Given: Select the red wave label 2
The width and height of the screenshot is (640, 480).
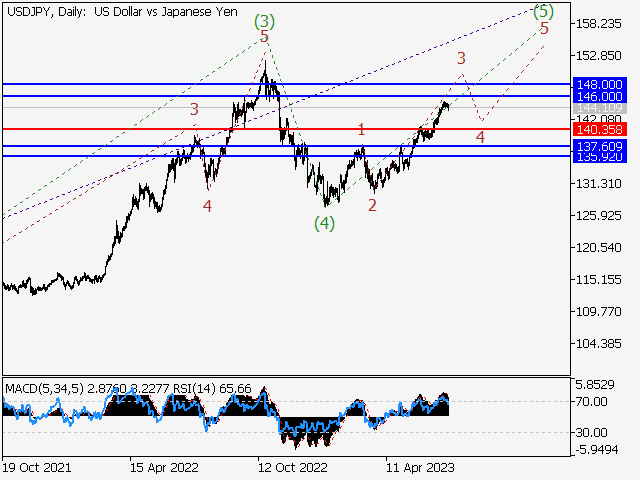Looking at the screenshot, I should (x=372, y=205).
